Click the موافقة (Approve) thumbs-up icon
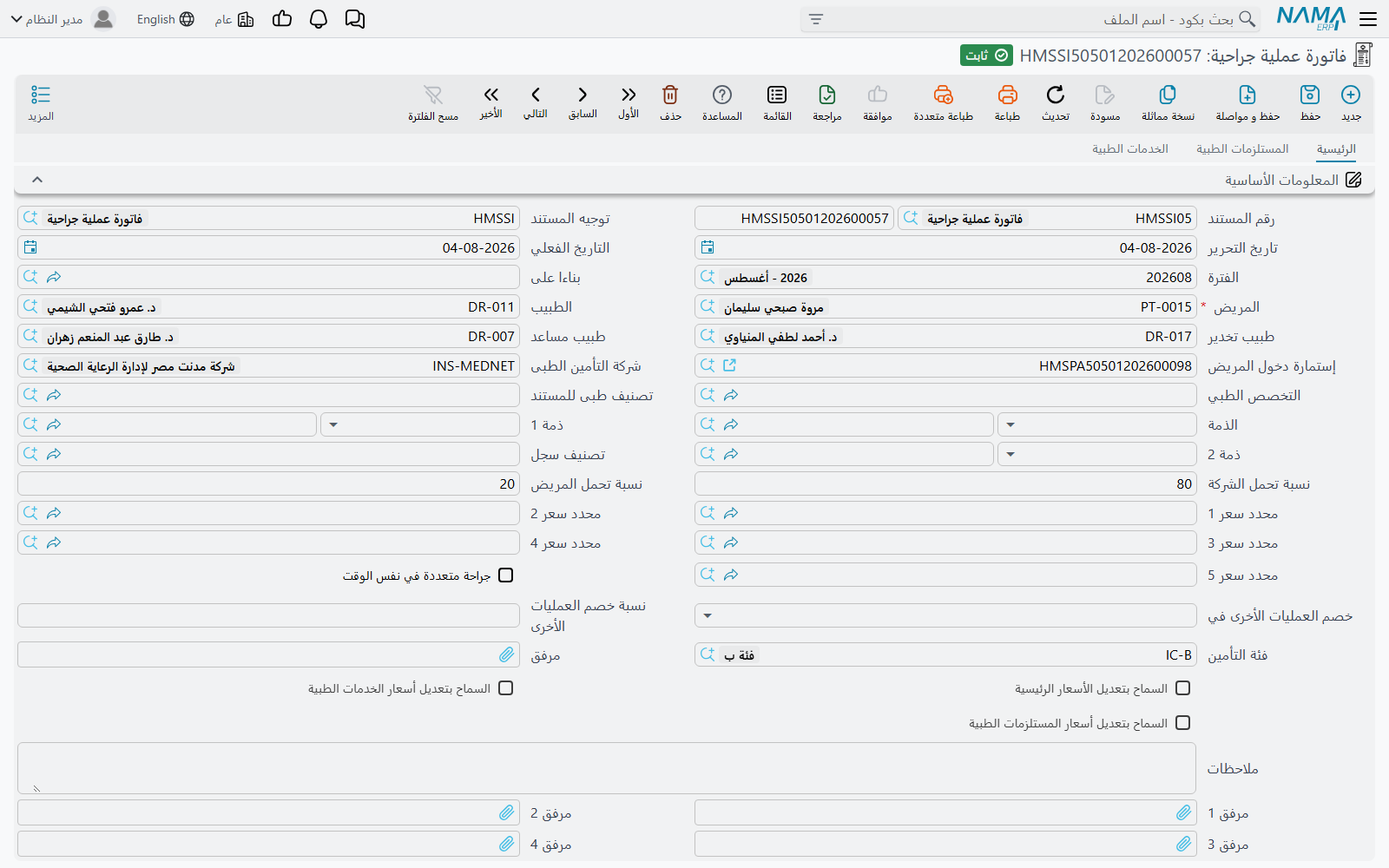1389x868 pixels. [x=878, y=95]
